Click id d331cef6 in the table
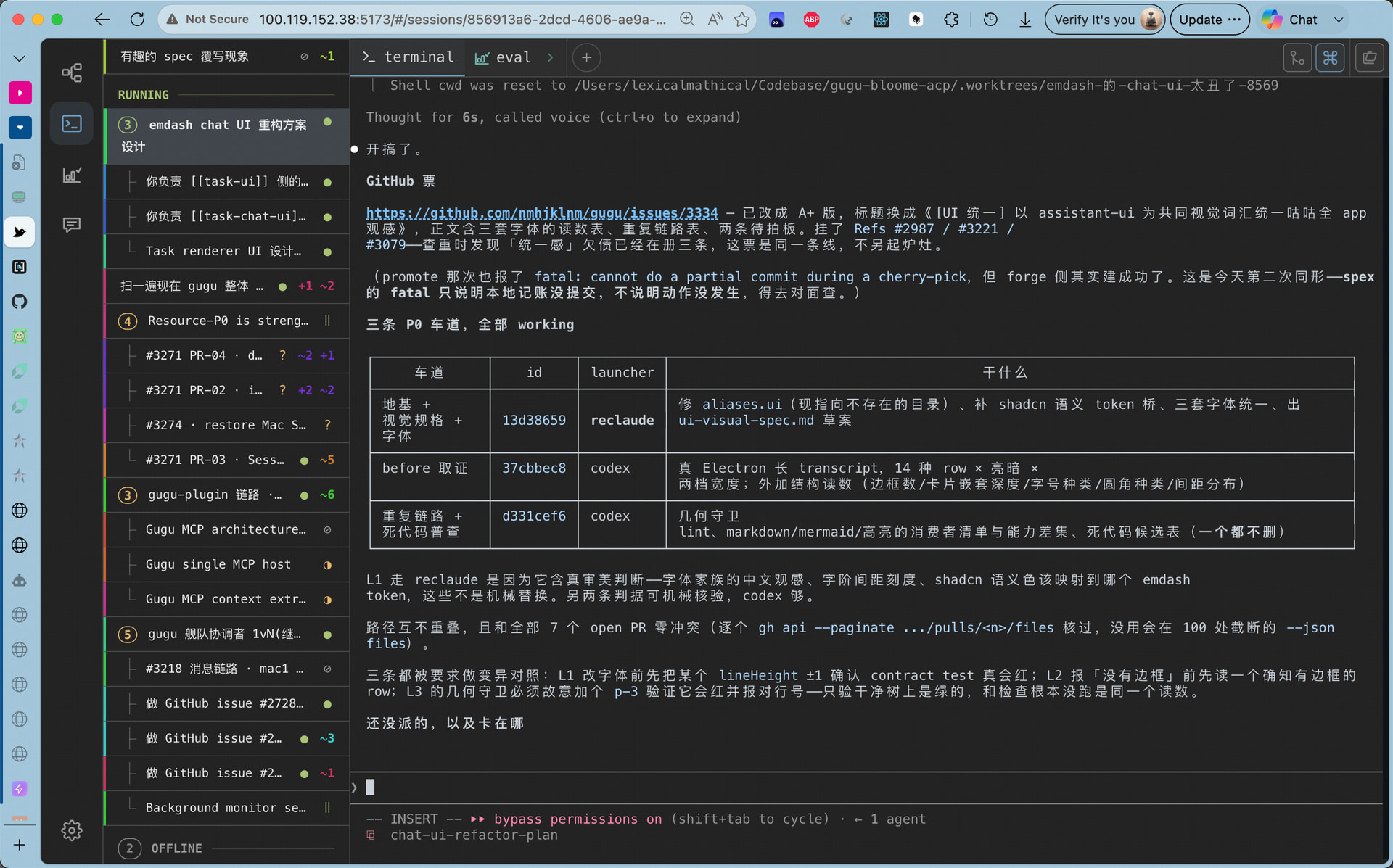The width and height of the screenshot is (1393, 868). [x=534, y=516]
